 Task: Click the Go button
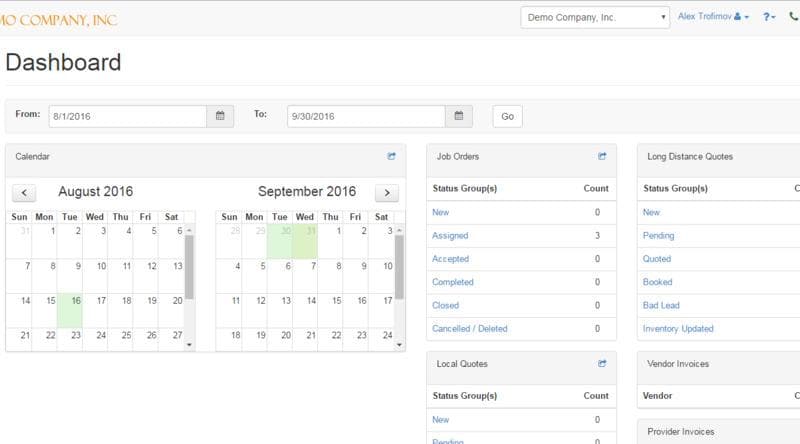[507, 117]
